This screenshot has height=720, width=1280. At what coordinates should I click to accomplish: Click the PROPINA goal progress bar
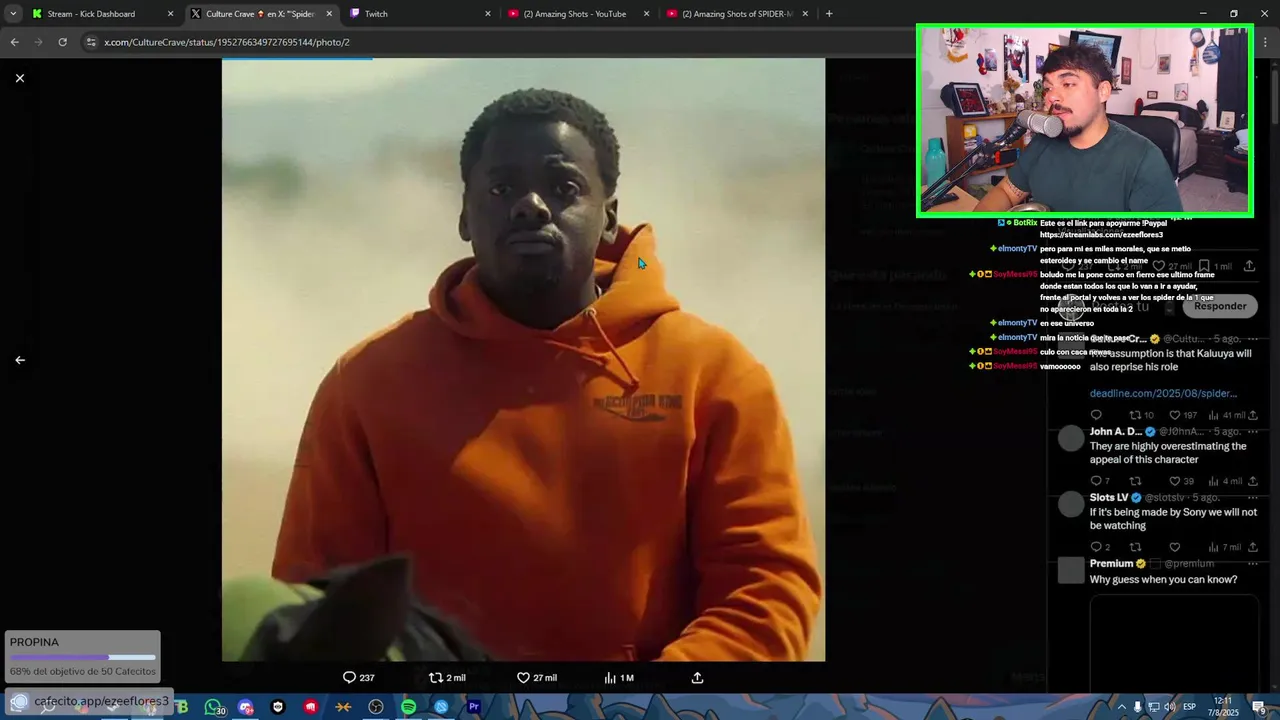coord(82,658)
